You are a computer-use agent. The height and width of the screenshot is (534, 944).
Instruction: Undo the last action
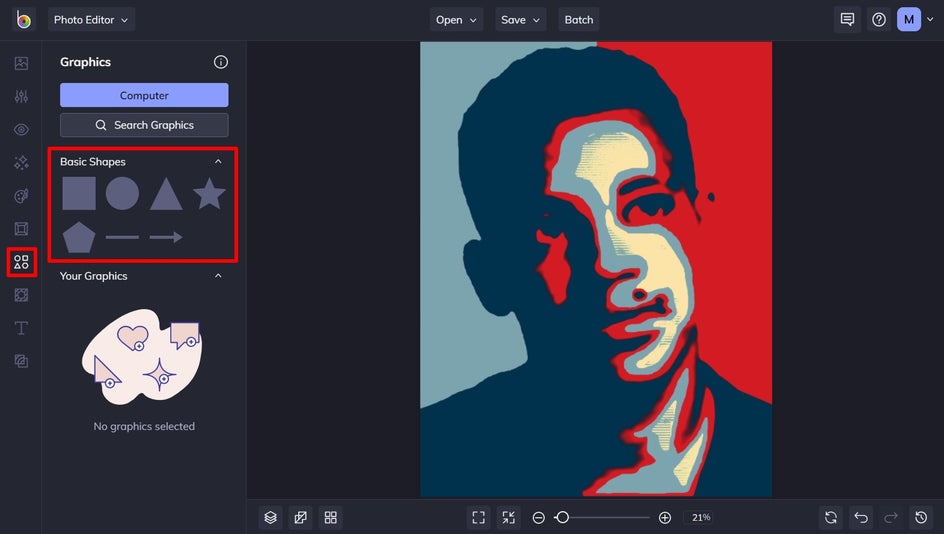pyautogui.click(x=861, y=517)
